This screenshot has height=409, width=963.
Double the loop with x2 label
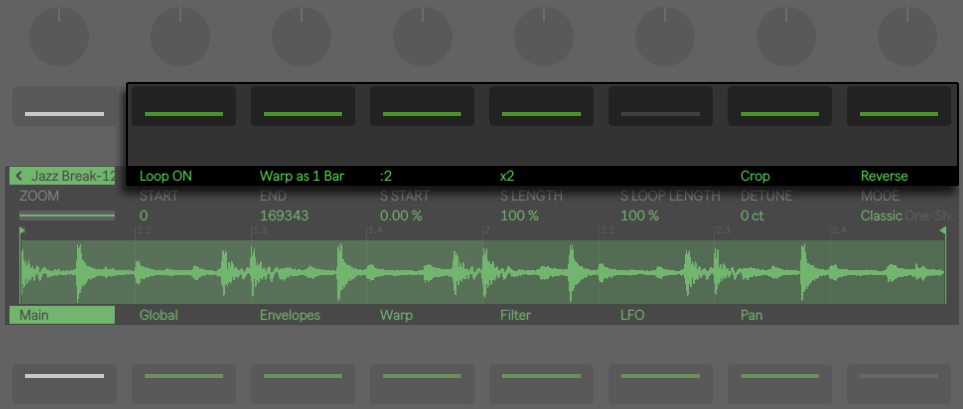pyautogui.click(x=507, y=176)
